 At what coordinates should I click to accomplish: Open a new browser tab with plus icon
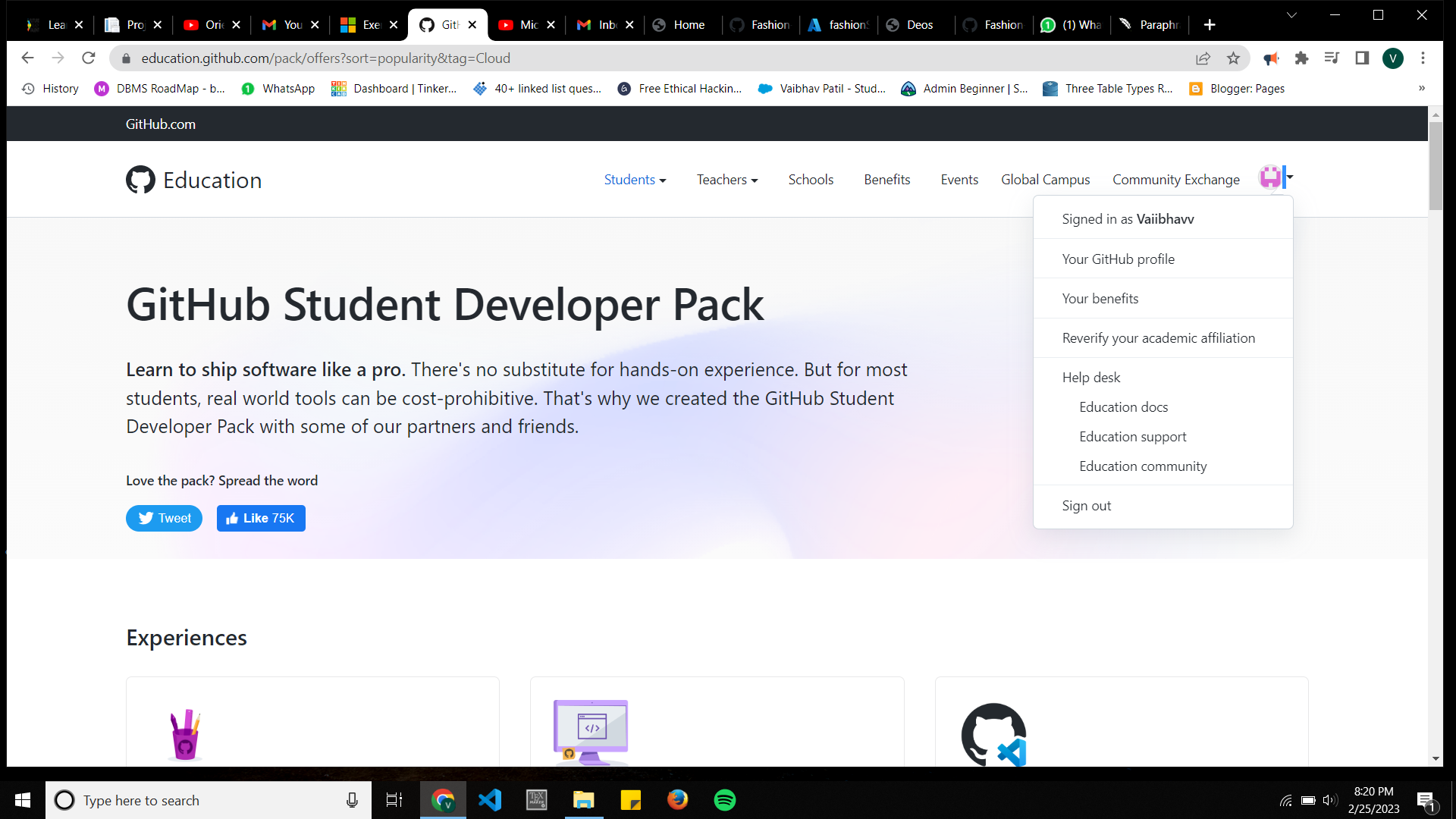point(1210,25)
